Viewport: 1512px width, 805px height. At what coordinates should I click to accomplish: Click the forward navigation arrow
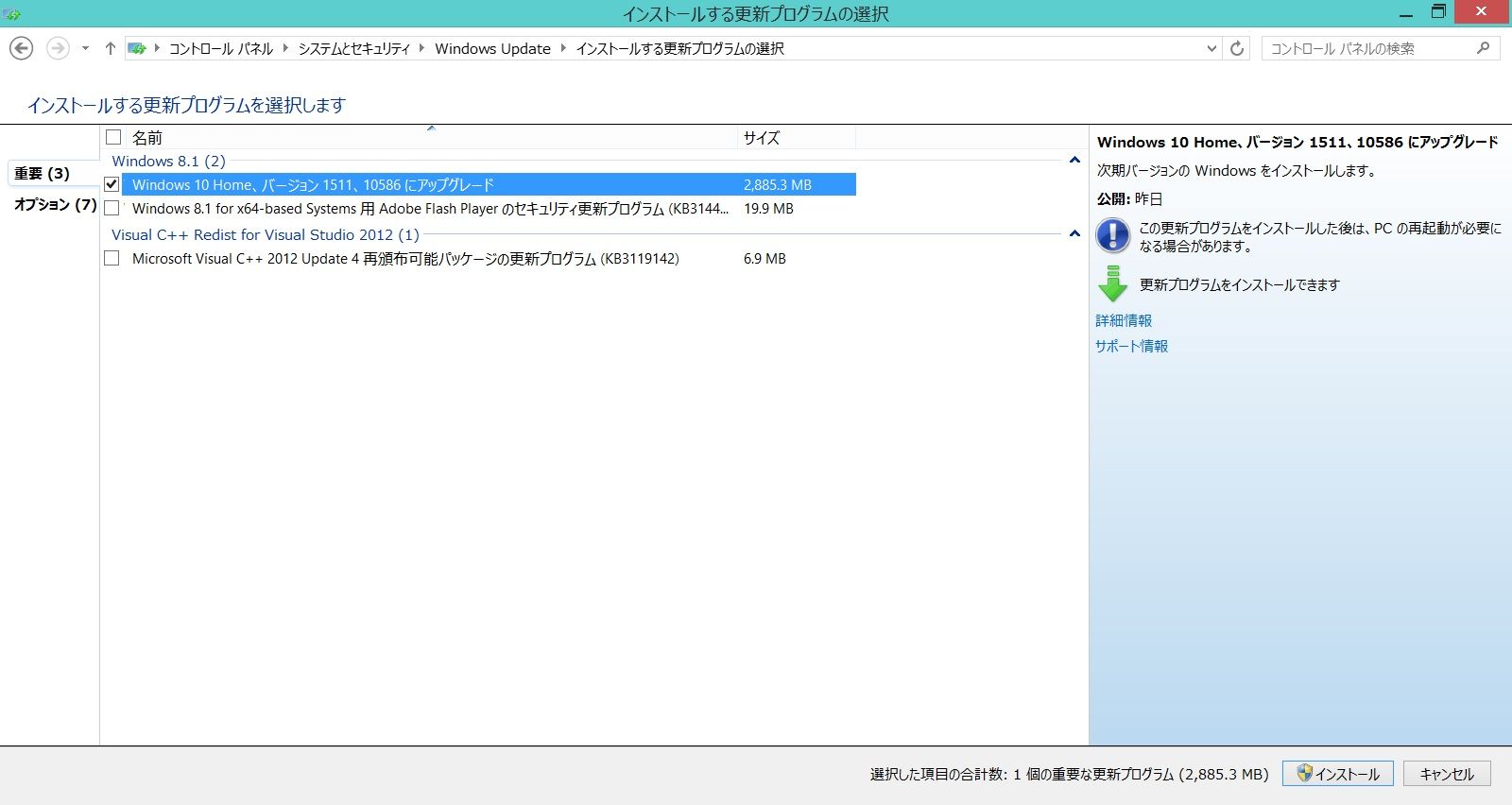coord(58,48)
